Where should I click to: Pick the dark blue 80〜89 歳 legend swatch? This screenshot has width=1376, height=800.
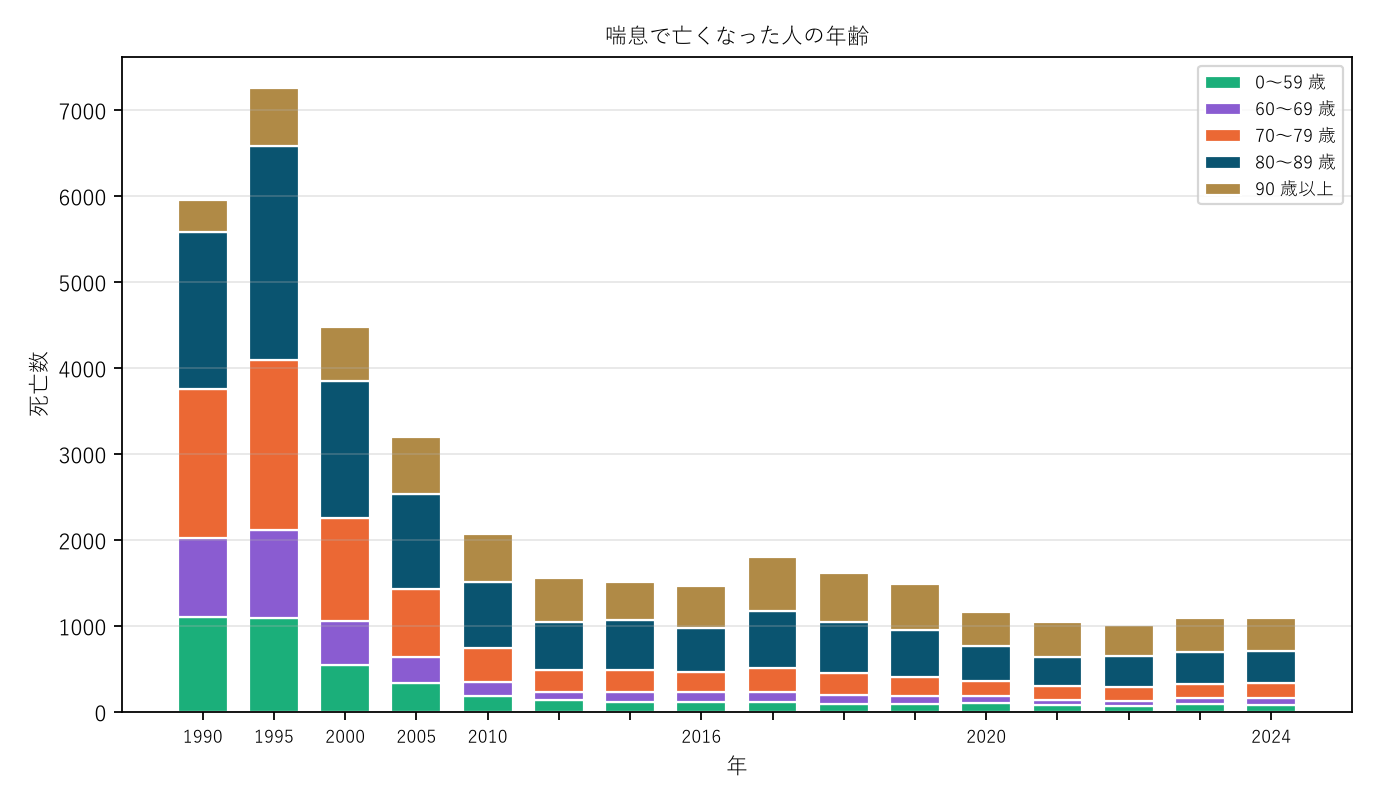click(x=1223, y=162)
